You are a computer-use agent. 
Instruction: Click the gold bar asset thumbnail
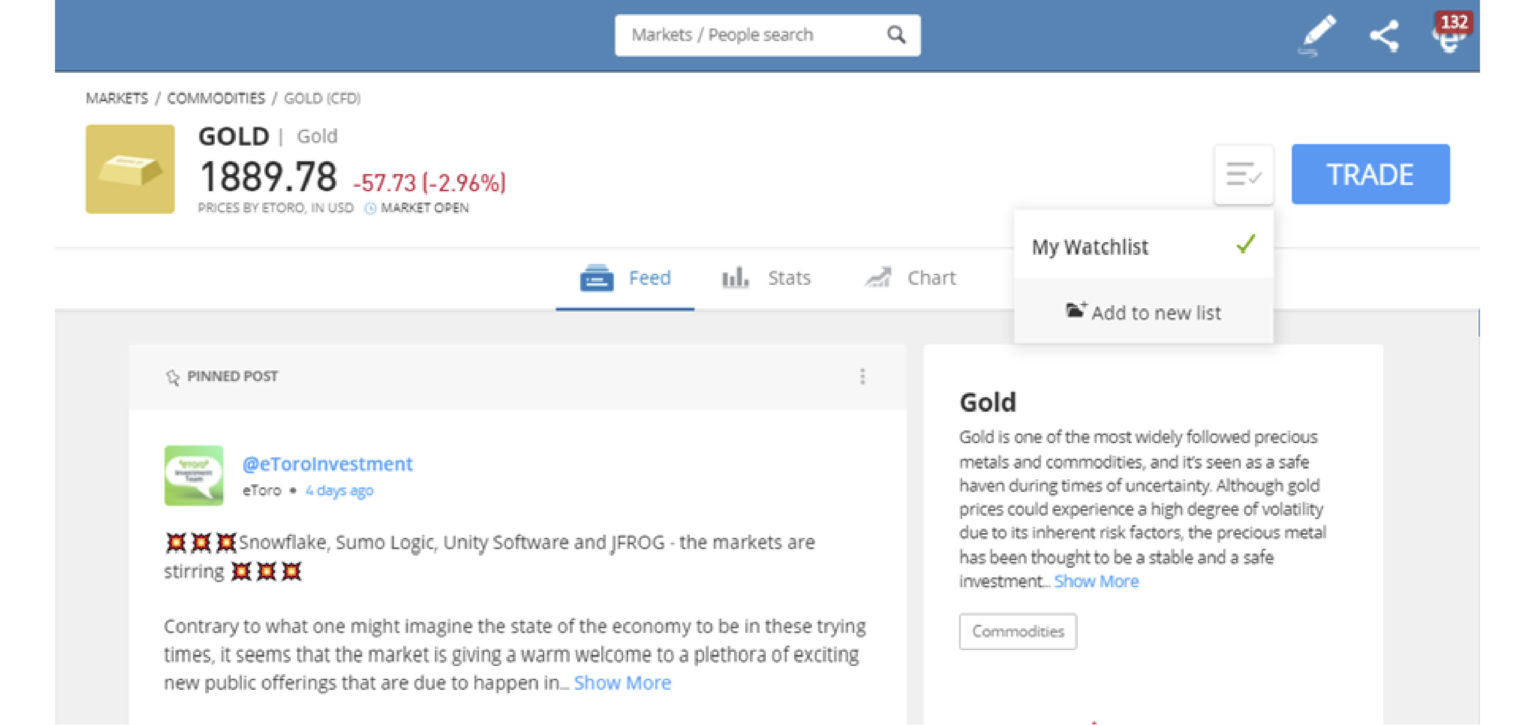(129, 170)
